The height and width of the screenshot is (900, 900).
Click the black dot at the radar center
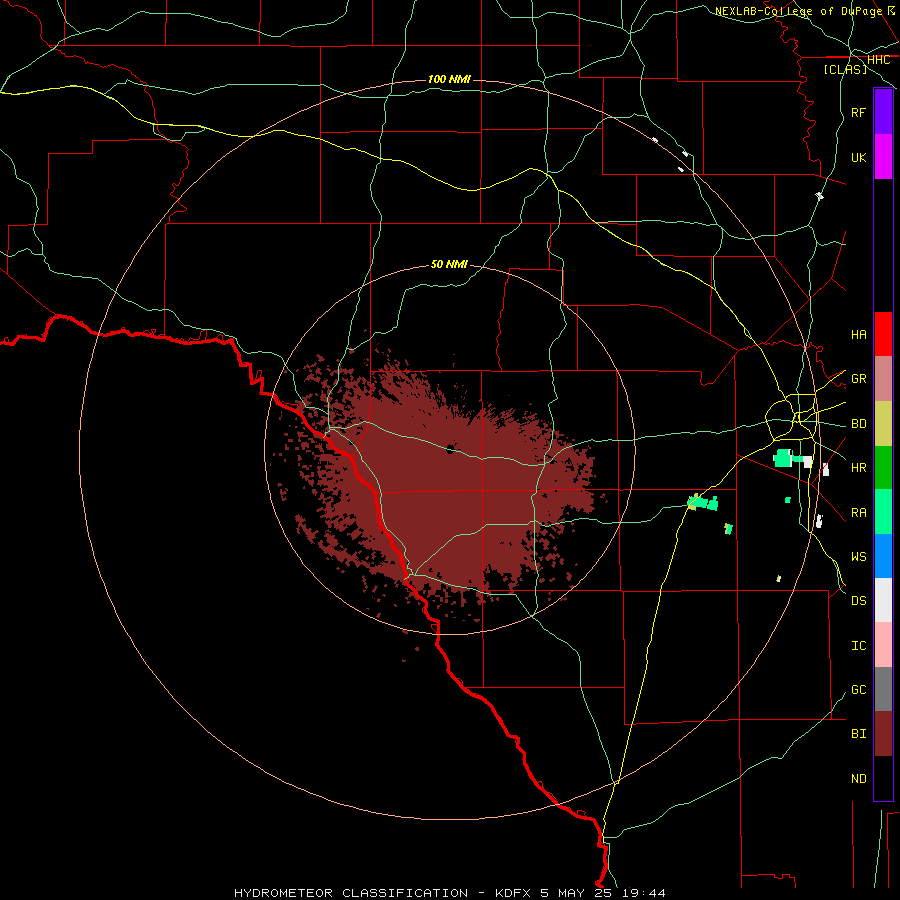(x=451, y=449)
